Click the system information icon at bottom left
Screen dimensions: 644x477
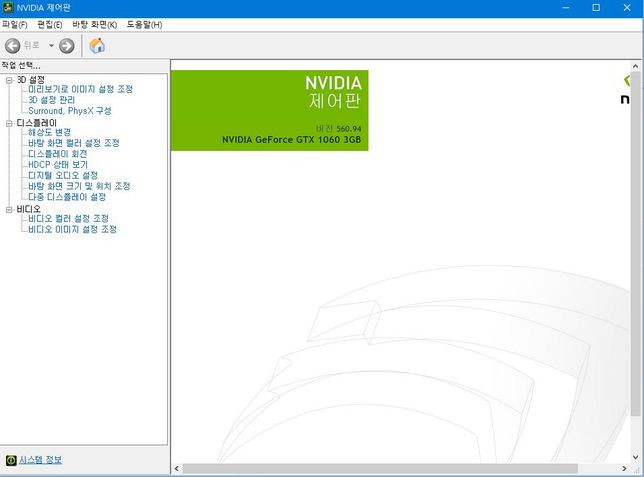10,460
